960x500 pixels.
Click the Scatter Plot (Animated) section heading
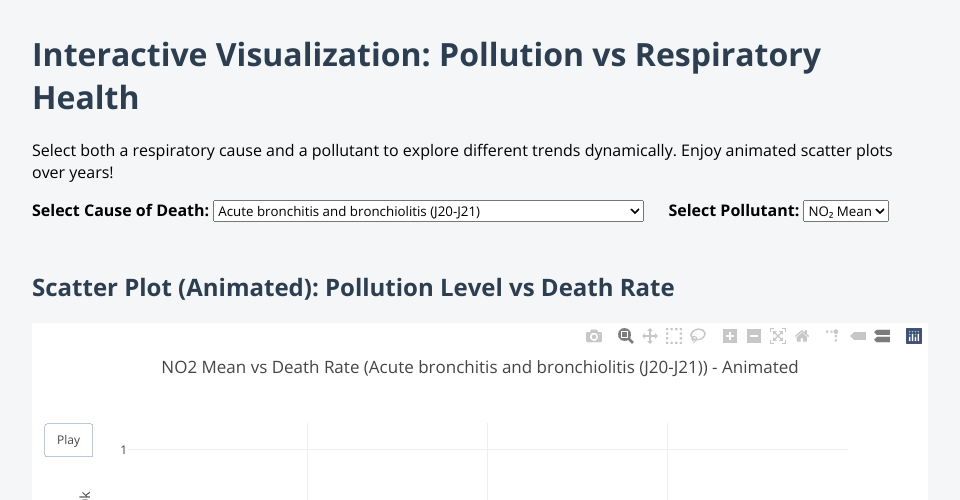(x=353, y=288)
